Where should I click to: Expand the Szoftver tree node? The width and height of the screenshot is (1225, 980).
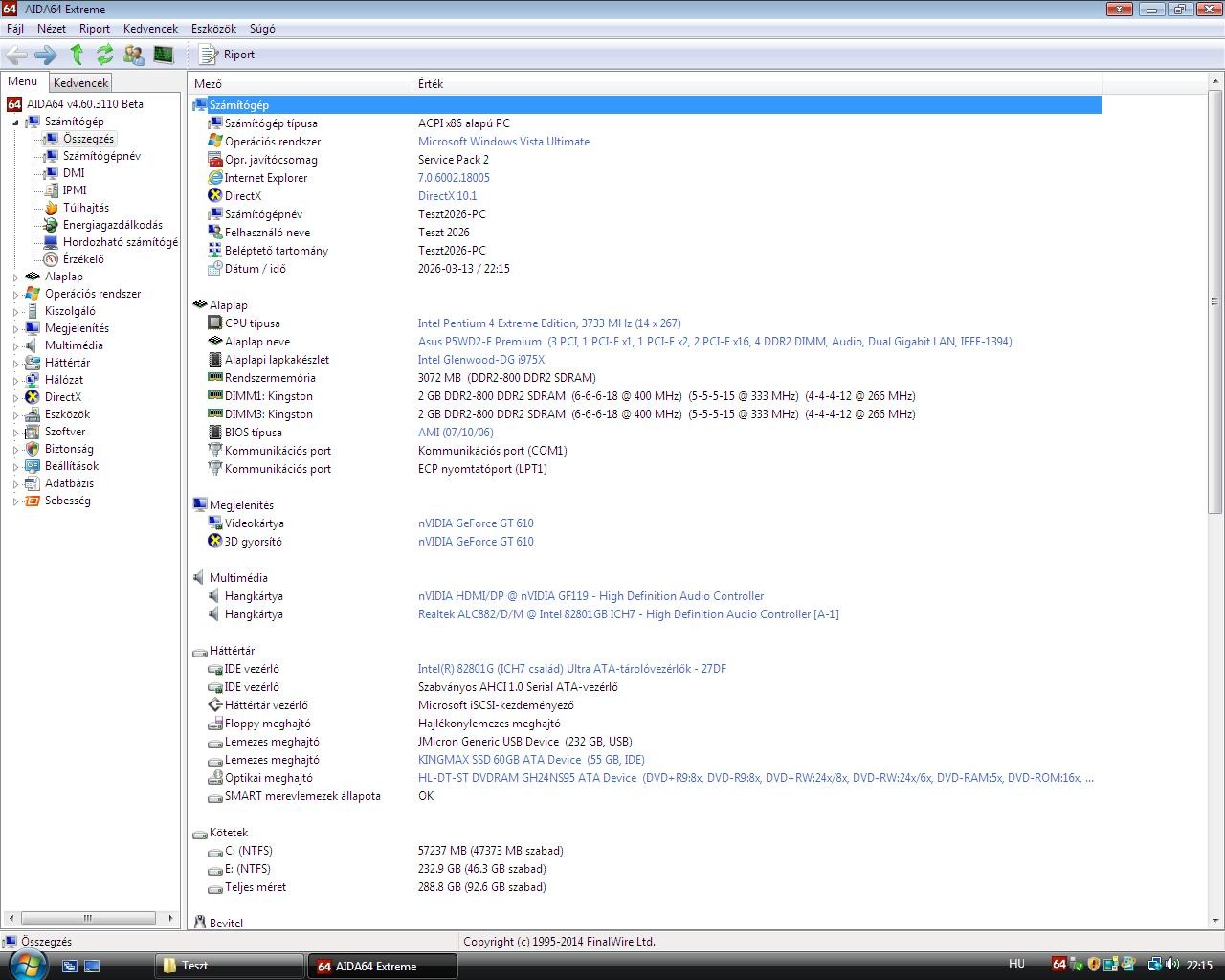coord(15,433)
